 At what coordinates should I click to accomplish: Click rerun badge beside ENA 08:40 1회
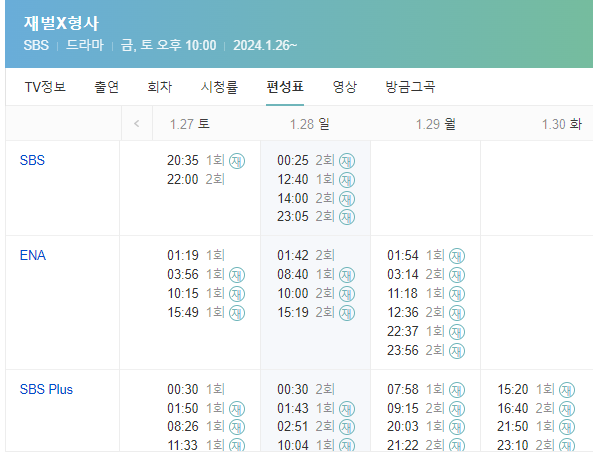[346, 275]
